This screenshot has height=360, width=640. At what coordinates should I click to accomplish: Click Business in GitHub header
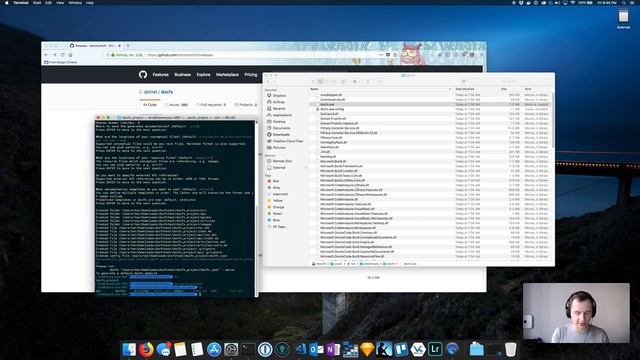(x=182, y=75)
